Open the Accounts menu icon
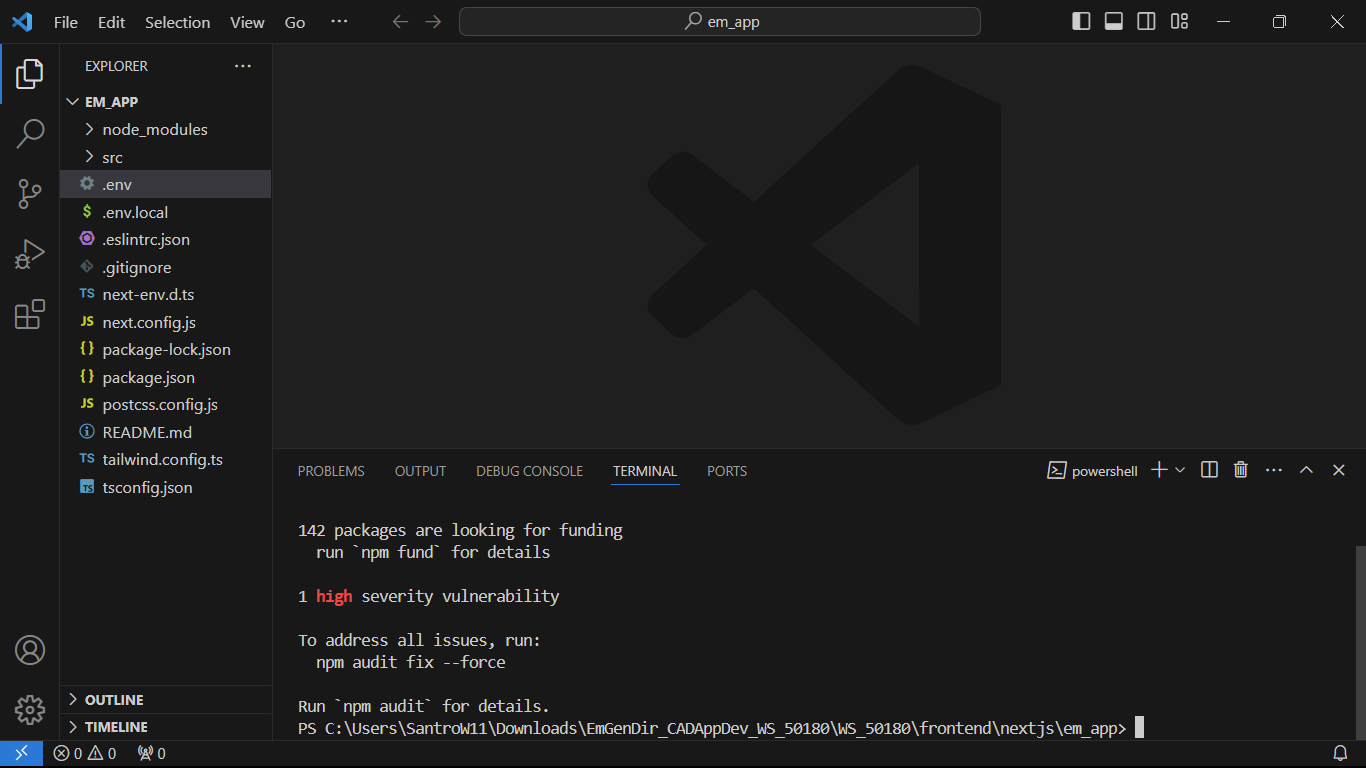This screenshot has height=768, width=1366. coord(30,650)
